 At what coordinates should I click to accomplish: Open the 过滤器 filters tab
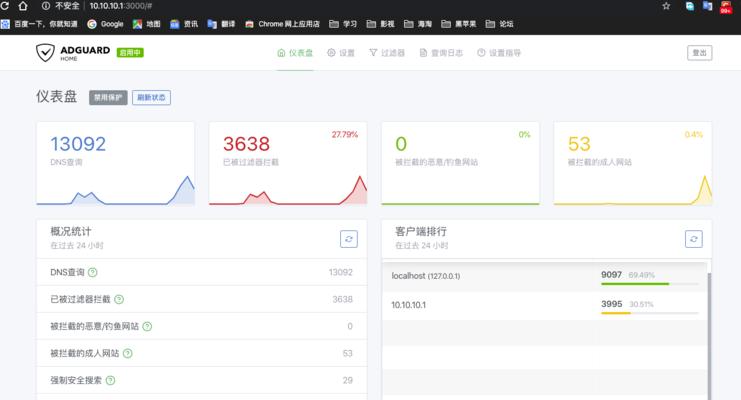pos(387,53)
